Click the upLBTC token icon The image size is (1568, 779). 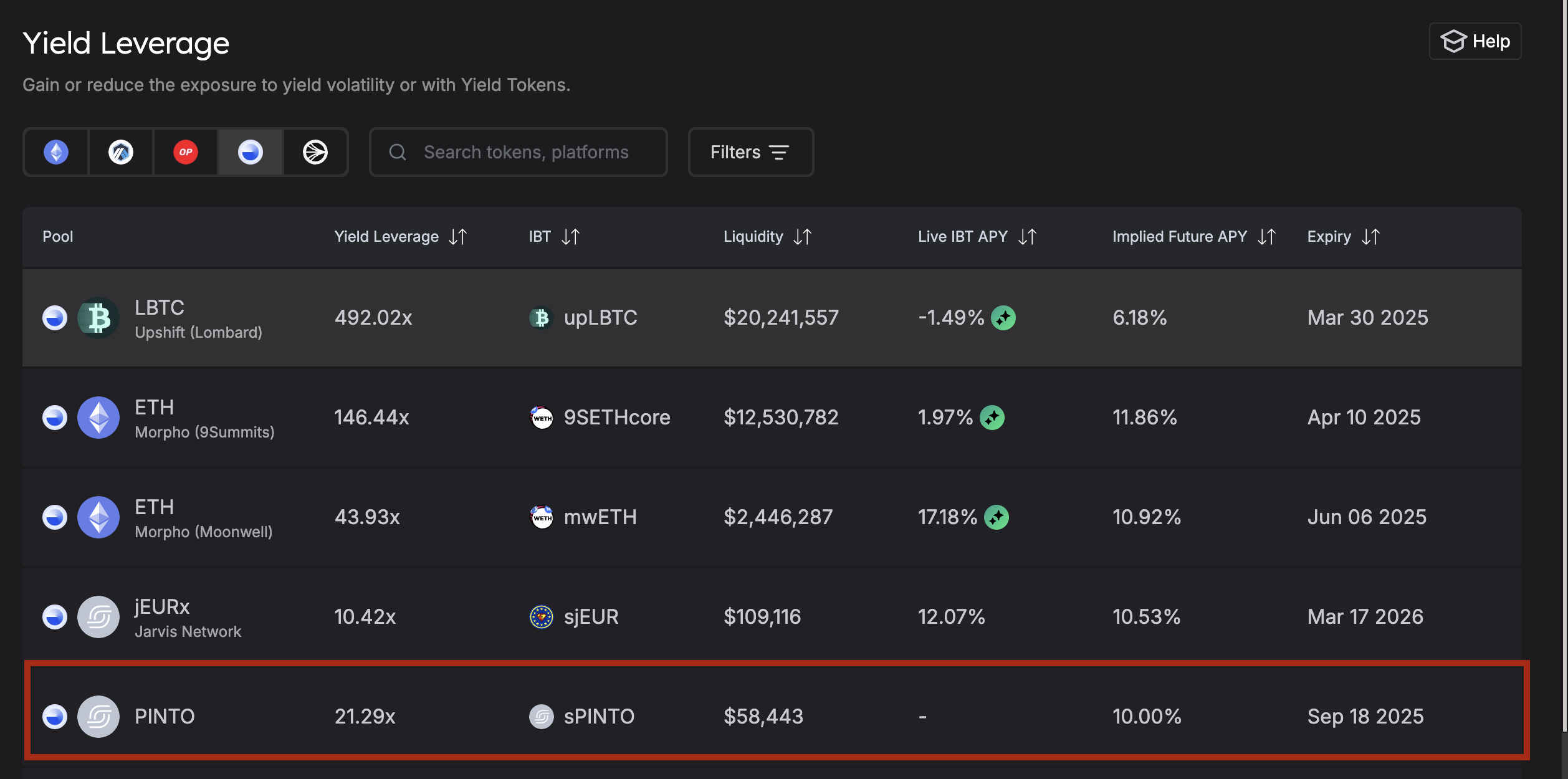pos(541,318)
